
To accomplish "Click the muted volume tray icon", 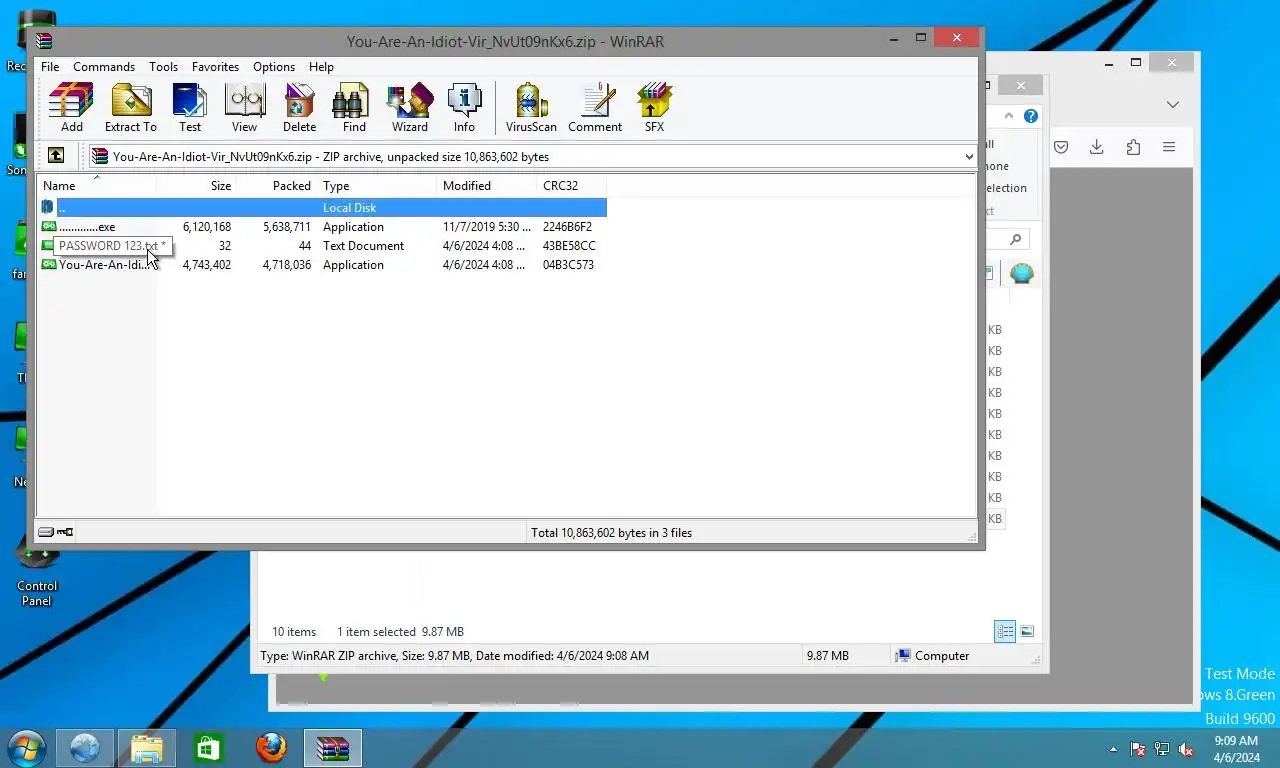I will [x=1186, y=749].
